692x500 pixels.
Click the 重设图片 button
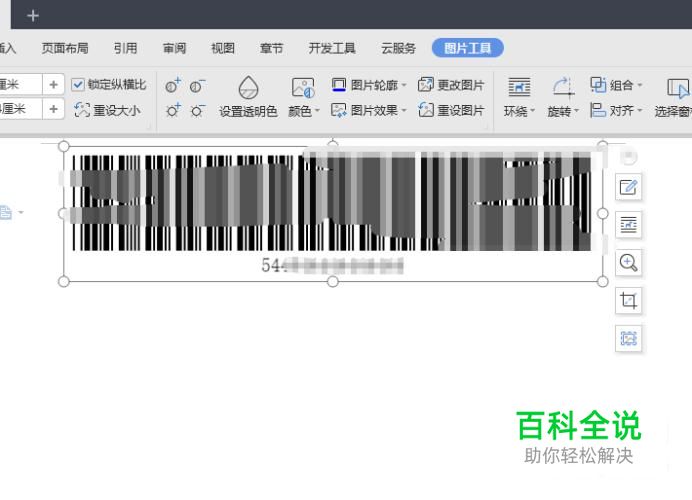tap(451, 110)
